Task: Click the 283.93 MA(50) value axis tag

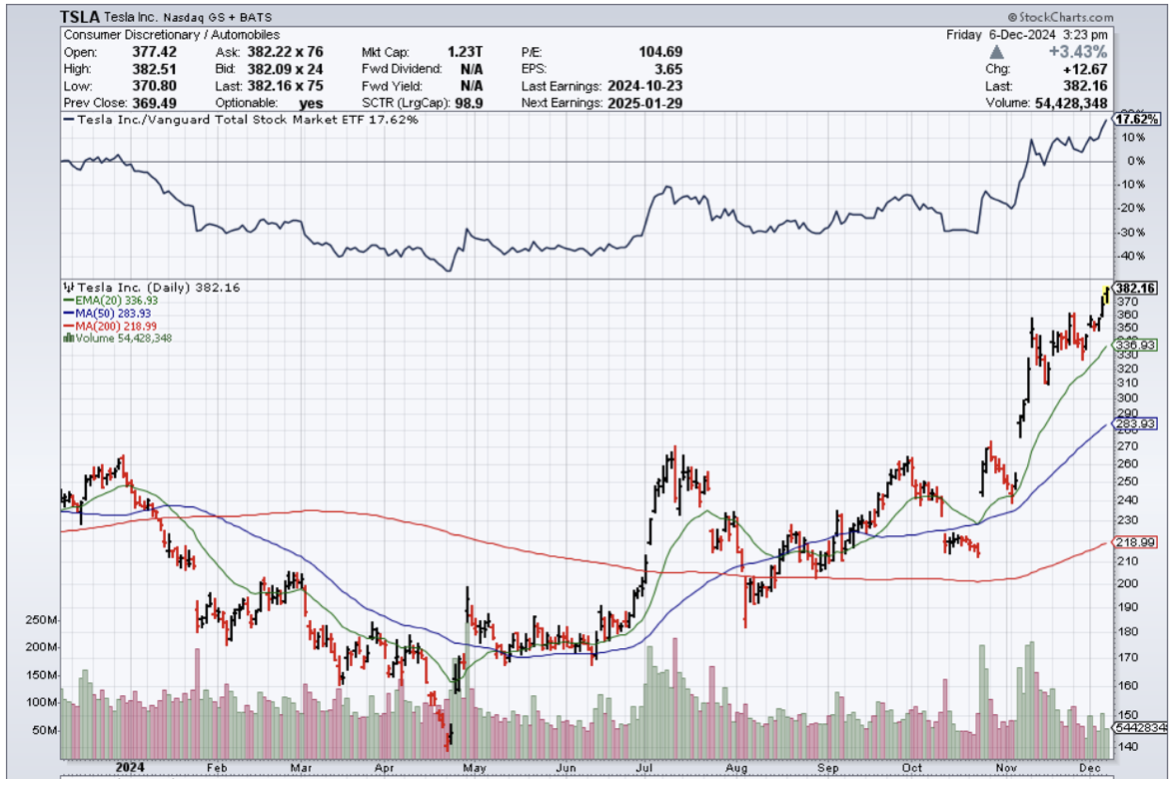Action: (1135, 424)
